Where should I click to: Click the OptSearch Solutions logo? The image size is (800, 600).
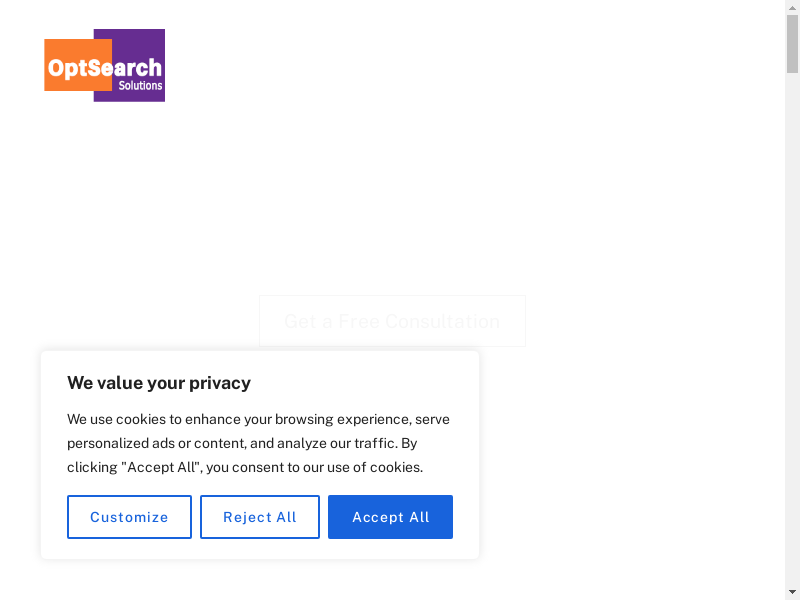(104, 66)
